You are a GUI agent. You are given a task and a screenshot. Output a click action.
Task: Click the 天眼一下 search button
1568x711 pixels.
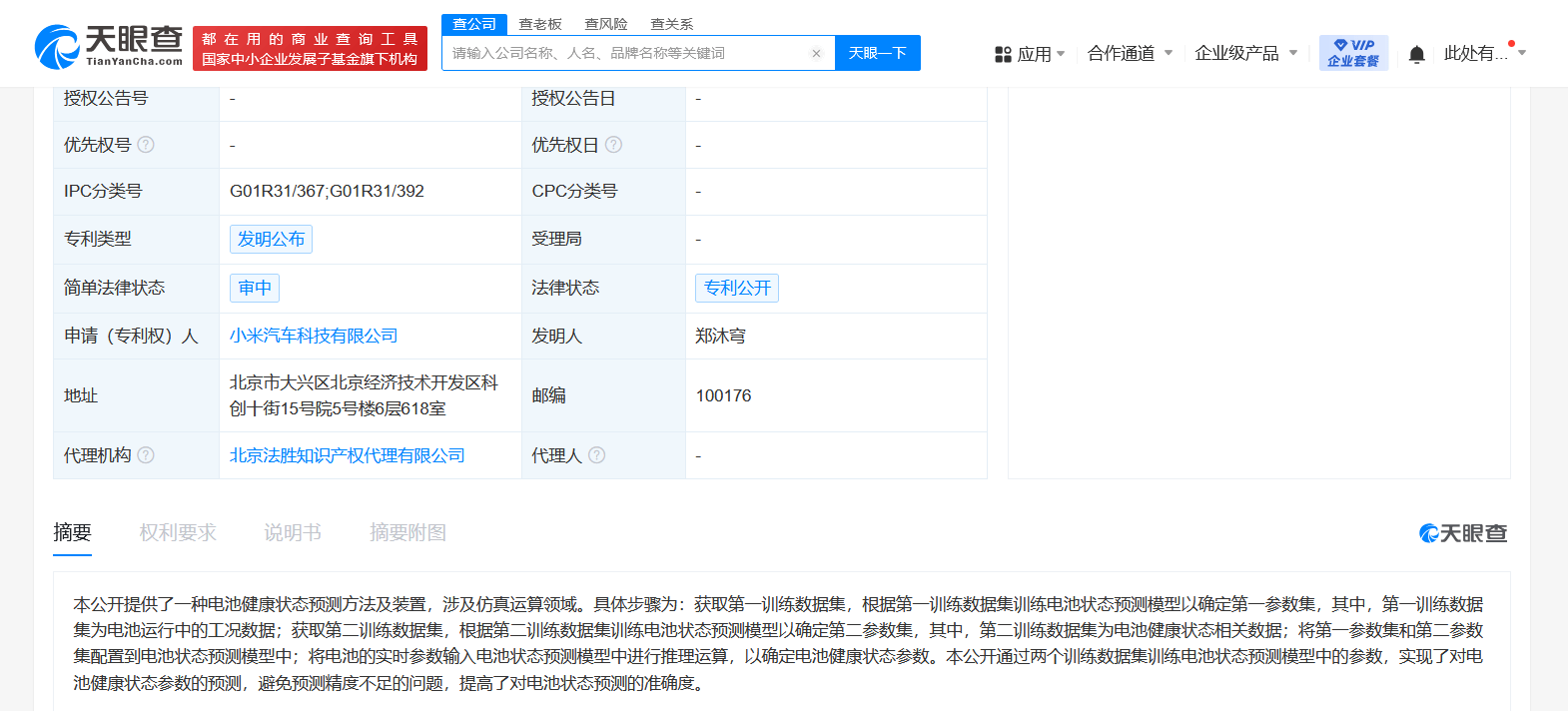[x=878, y=53]
